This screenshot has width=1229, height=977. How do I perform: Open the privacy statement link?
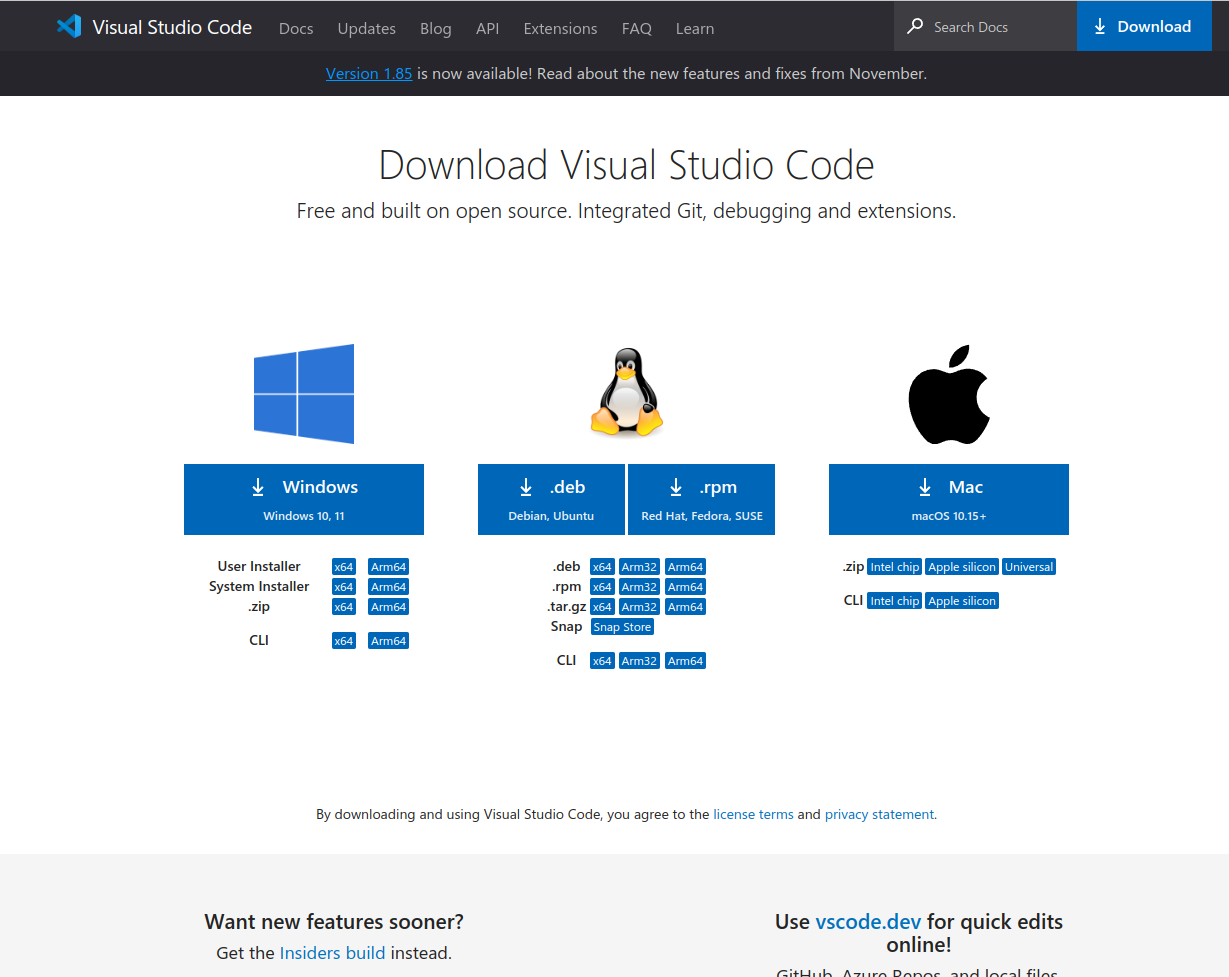coord(879,815)
